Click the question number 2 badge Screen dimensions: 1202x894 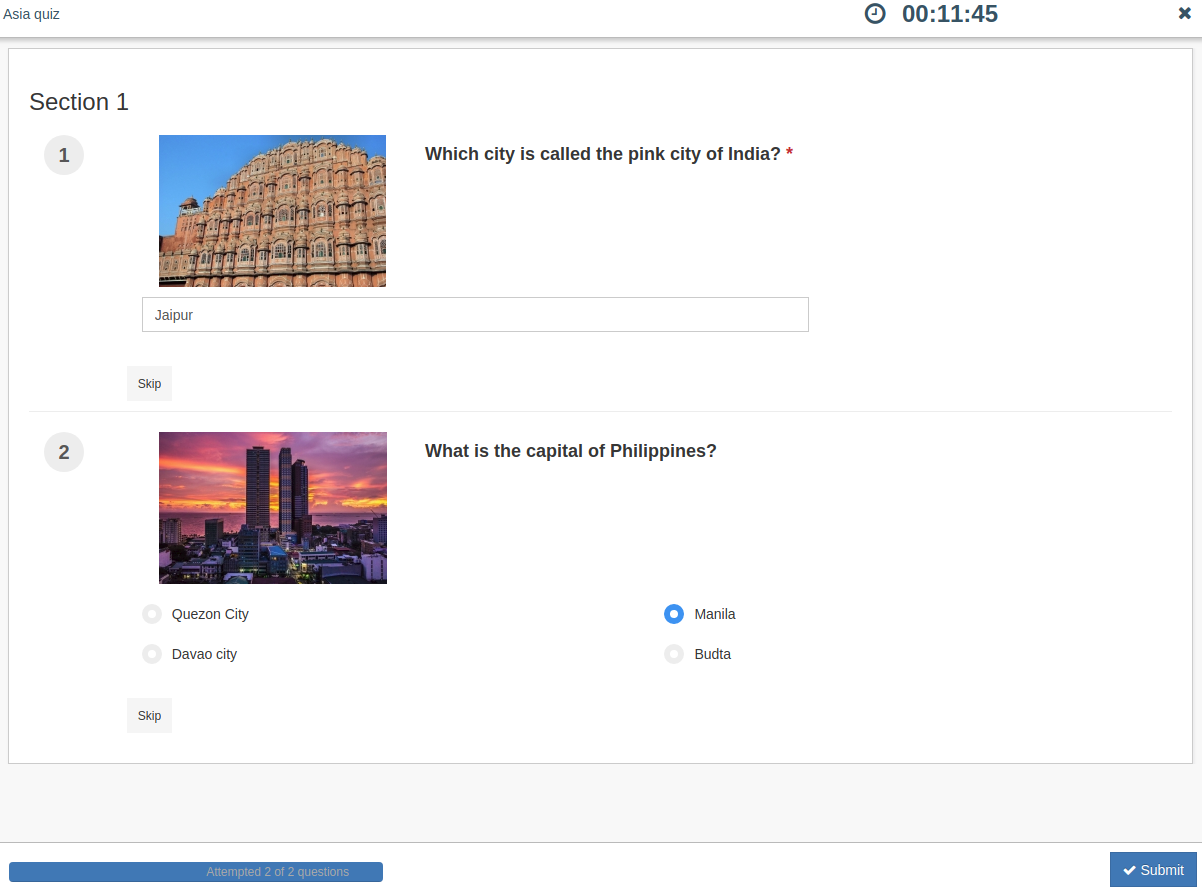tap(64, 453)
